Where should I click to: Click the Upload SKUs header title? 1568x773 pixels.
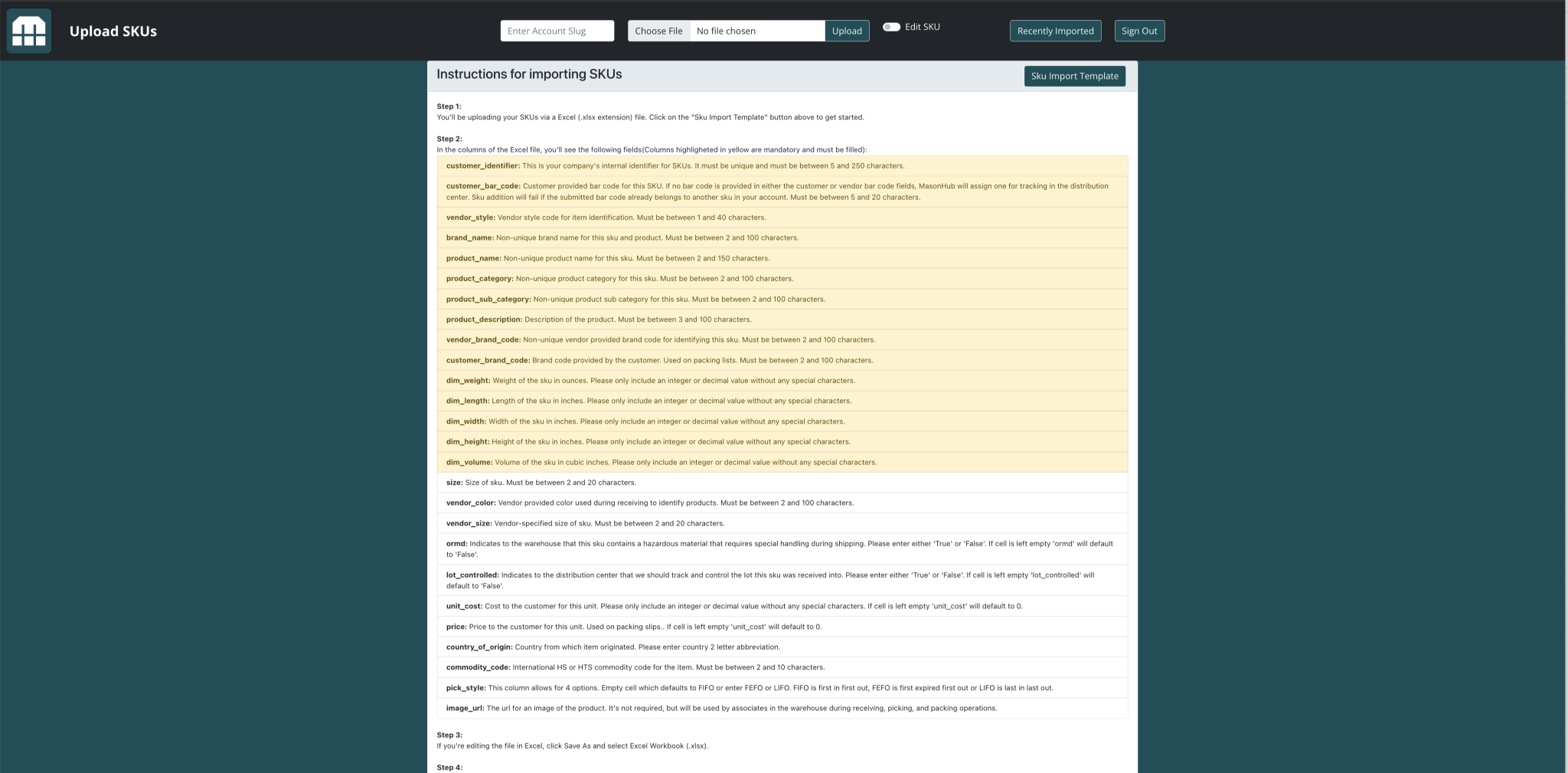pyautogui.click(x=113, y=31)
